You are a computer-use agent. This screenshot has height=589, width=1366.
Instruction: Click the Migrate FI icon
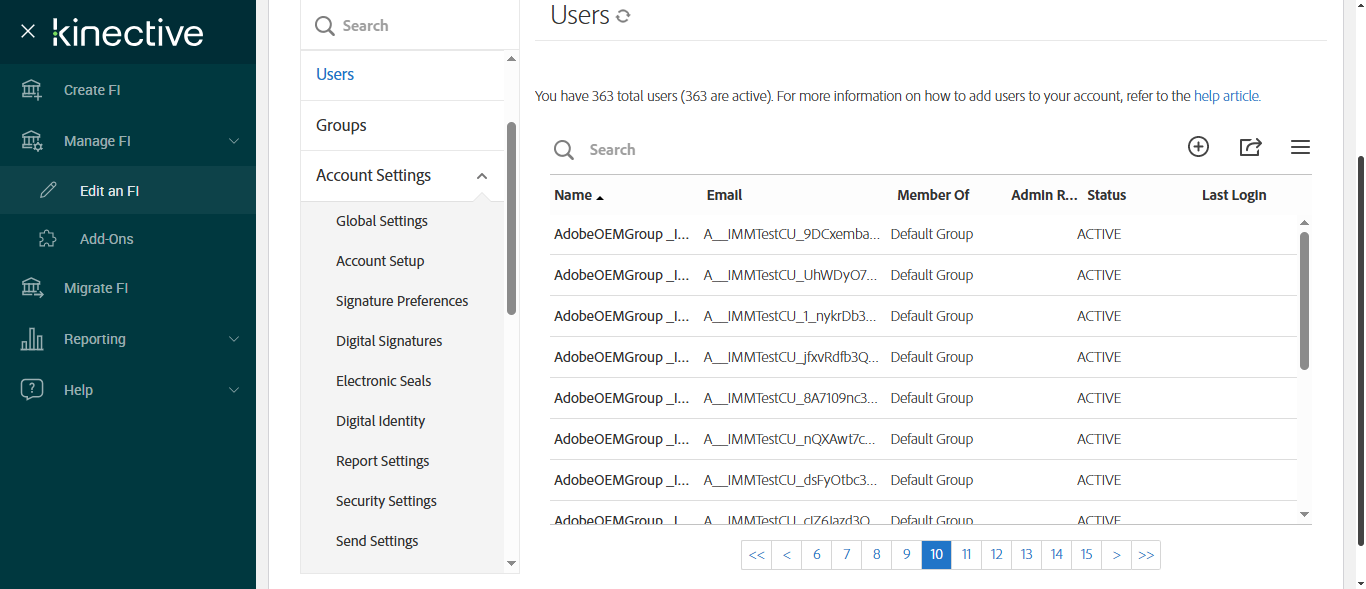point(32,288)
